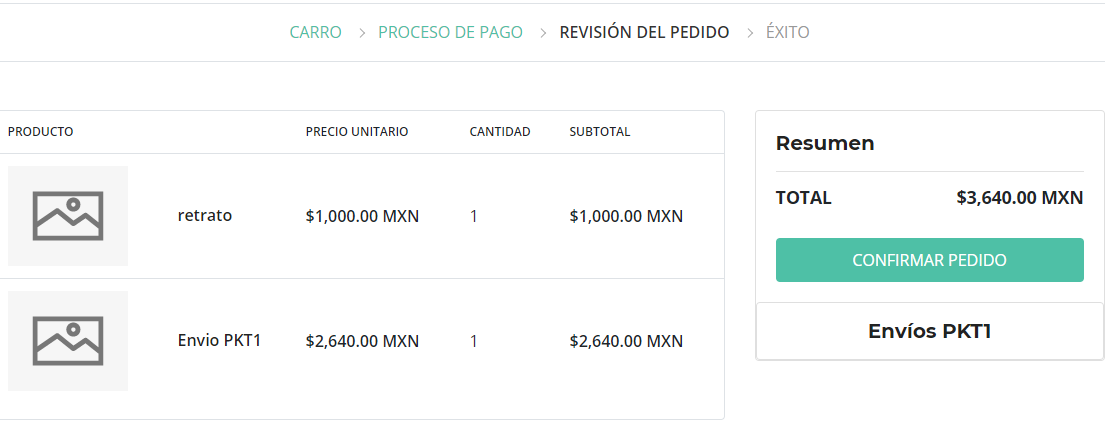
Task: Select the SUBTOTAL column header
Action: (600, 132)
